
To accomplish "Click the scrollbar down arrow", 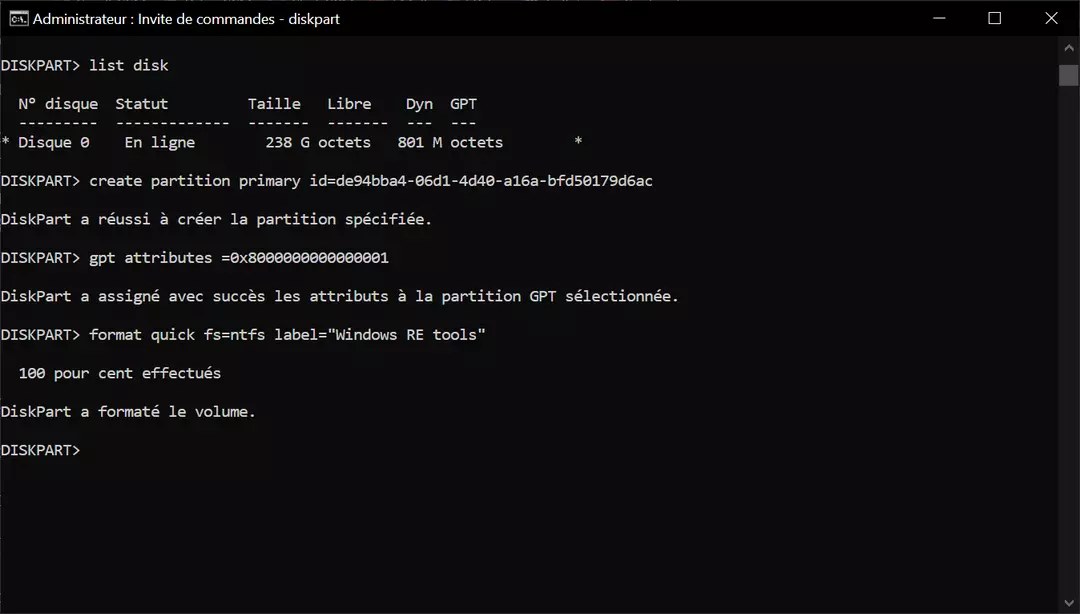I will 1069,604.
